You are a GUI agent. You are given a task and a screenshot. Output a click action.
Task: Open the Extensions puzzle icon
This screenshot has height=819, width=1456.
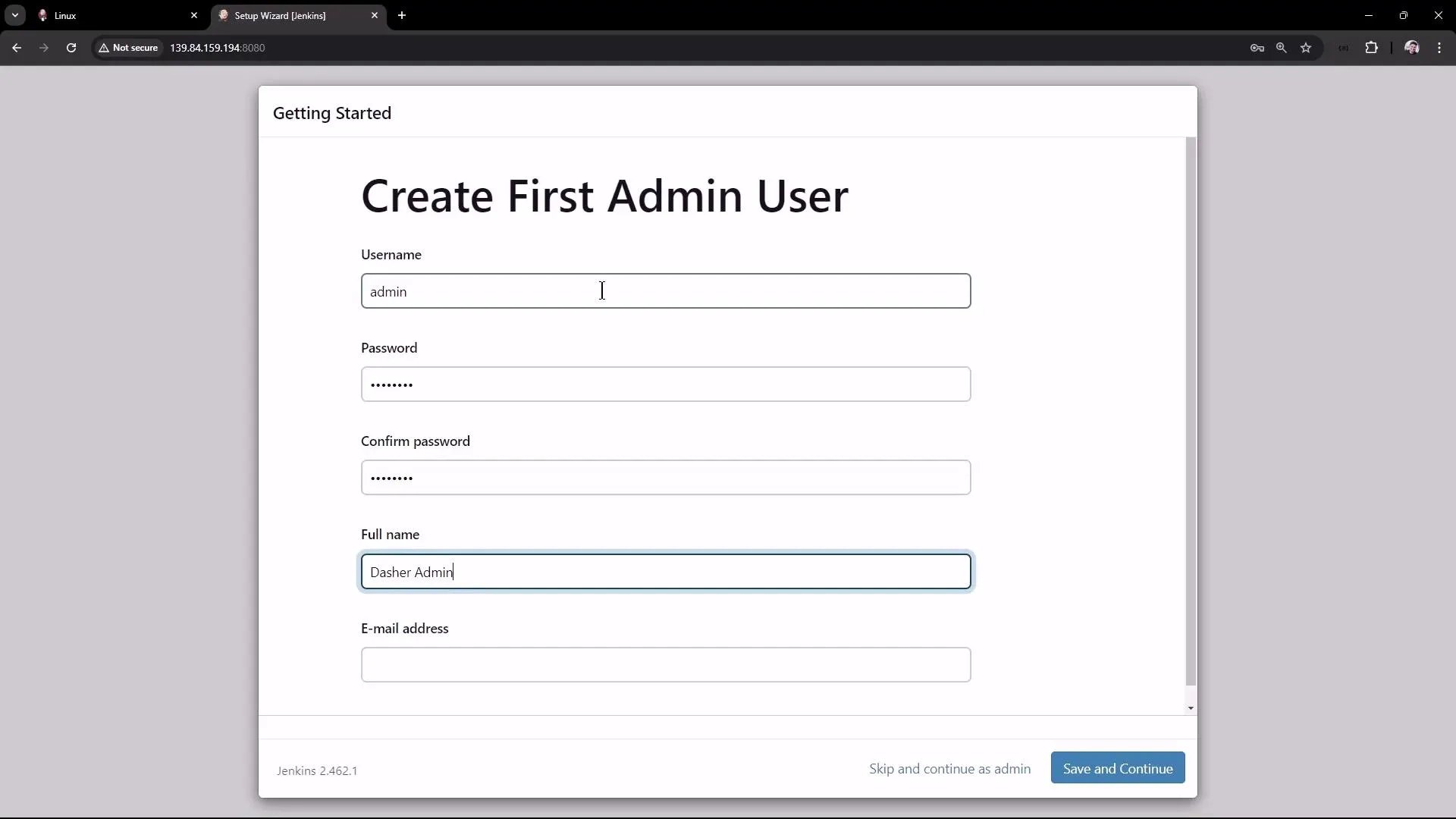point(1372,47)
